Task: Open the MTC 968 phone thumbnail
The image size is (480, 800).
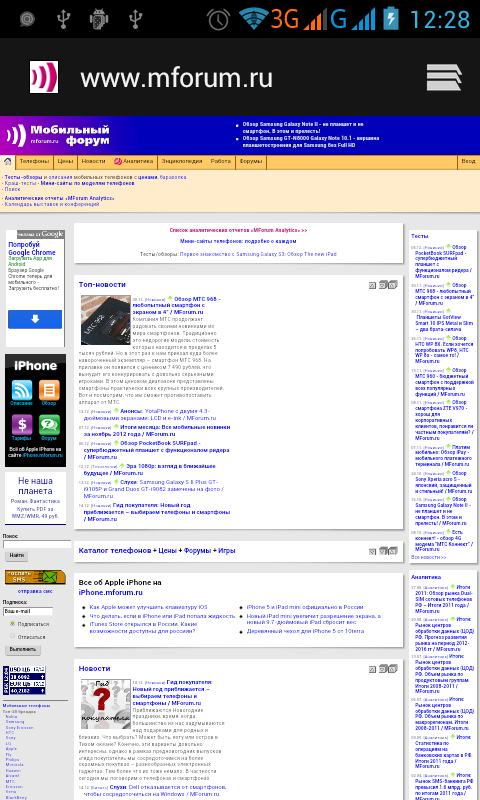Action: [x=106, y=320]
